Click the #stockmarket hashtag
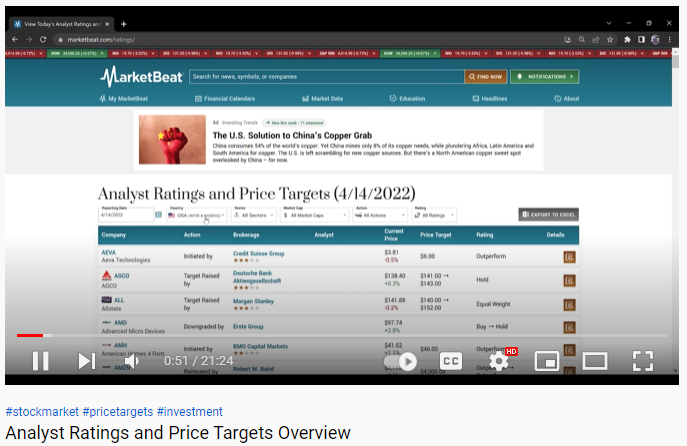This screenshot has height=446, width=687. point(42,412)
